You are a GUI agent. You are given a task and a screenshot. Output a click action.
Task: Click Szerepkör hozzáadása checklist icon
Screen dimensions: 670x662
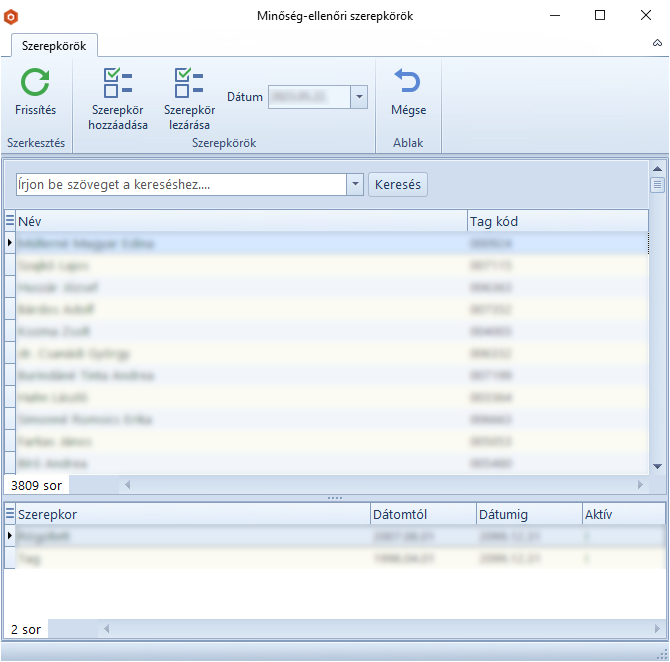tap(118, 82)
